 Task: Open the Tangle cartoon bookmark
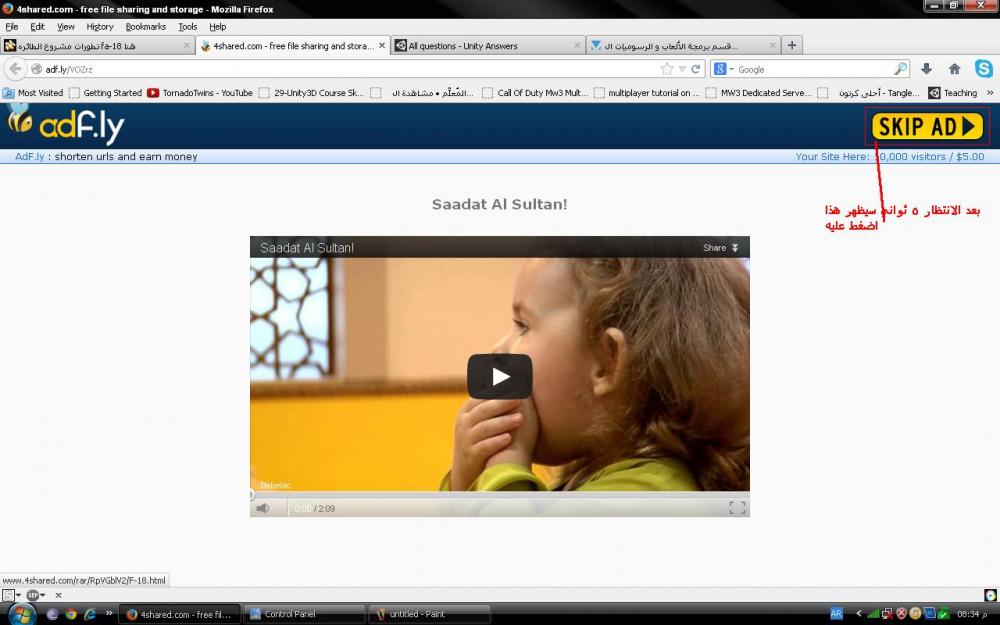click(869, 93)
